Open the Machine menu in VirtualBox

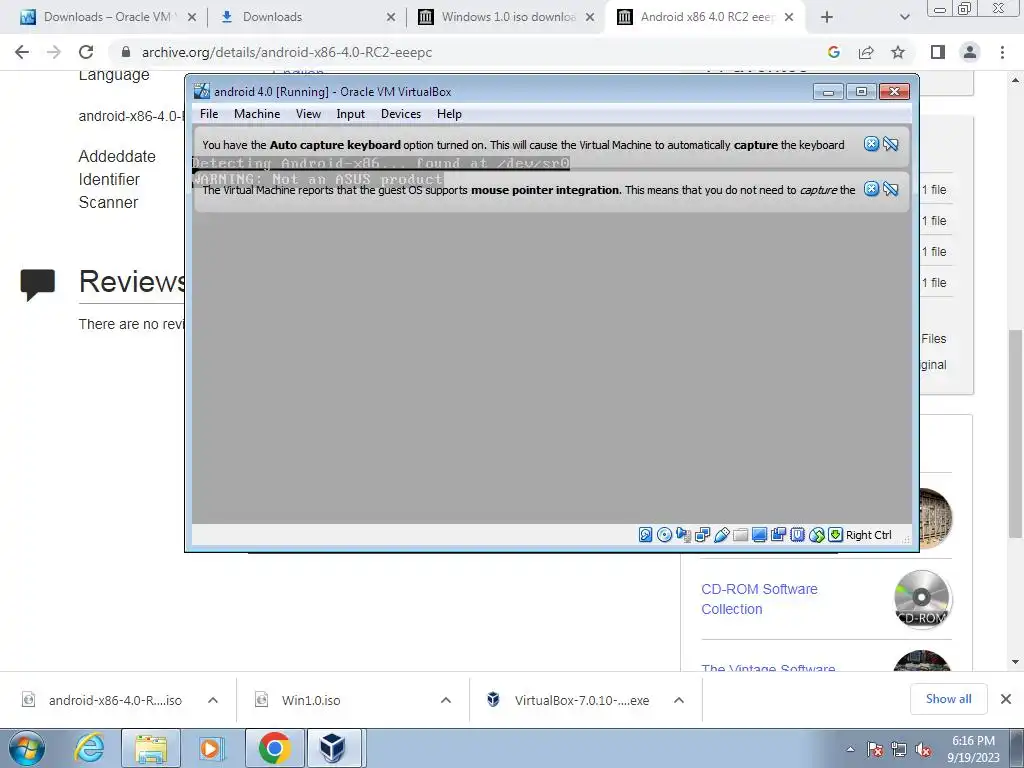coord(257,114)
